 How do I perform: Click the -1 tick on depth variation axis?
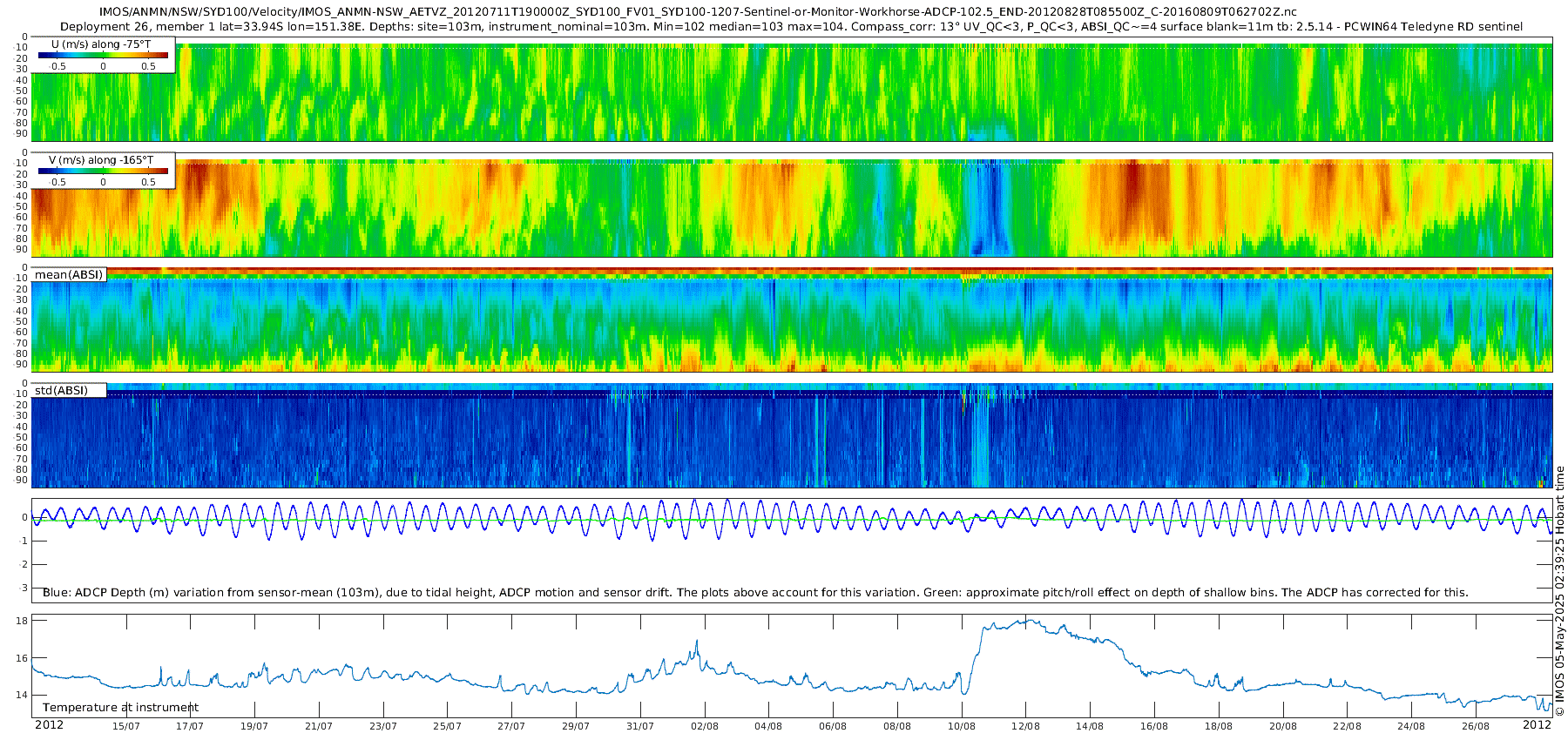pyautogui.click(x=24, y=541)
